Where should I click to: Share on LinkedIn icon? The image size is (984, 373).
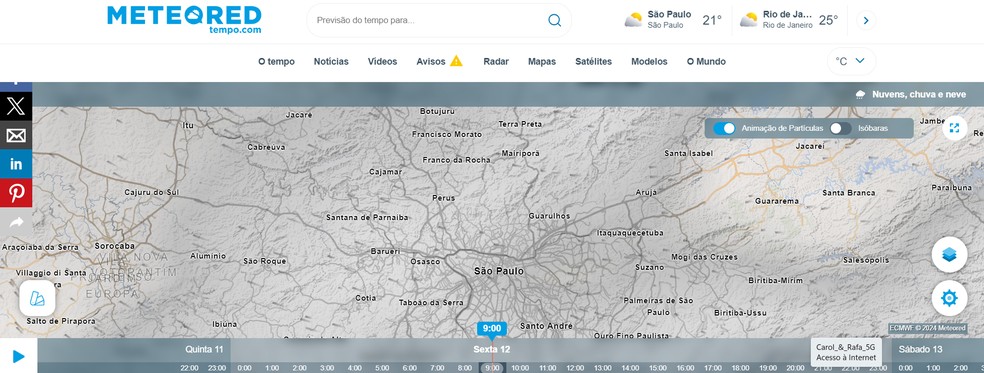pos(16,164)
